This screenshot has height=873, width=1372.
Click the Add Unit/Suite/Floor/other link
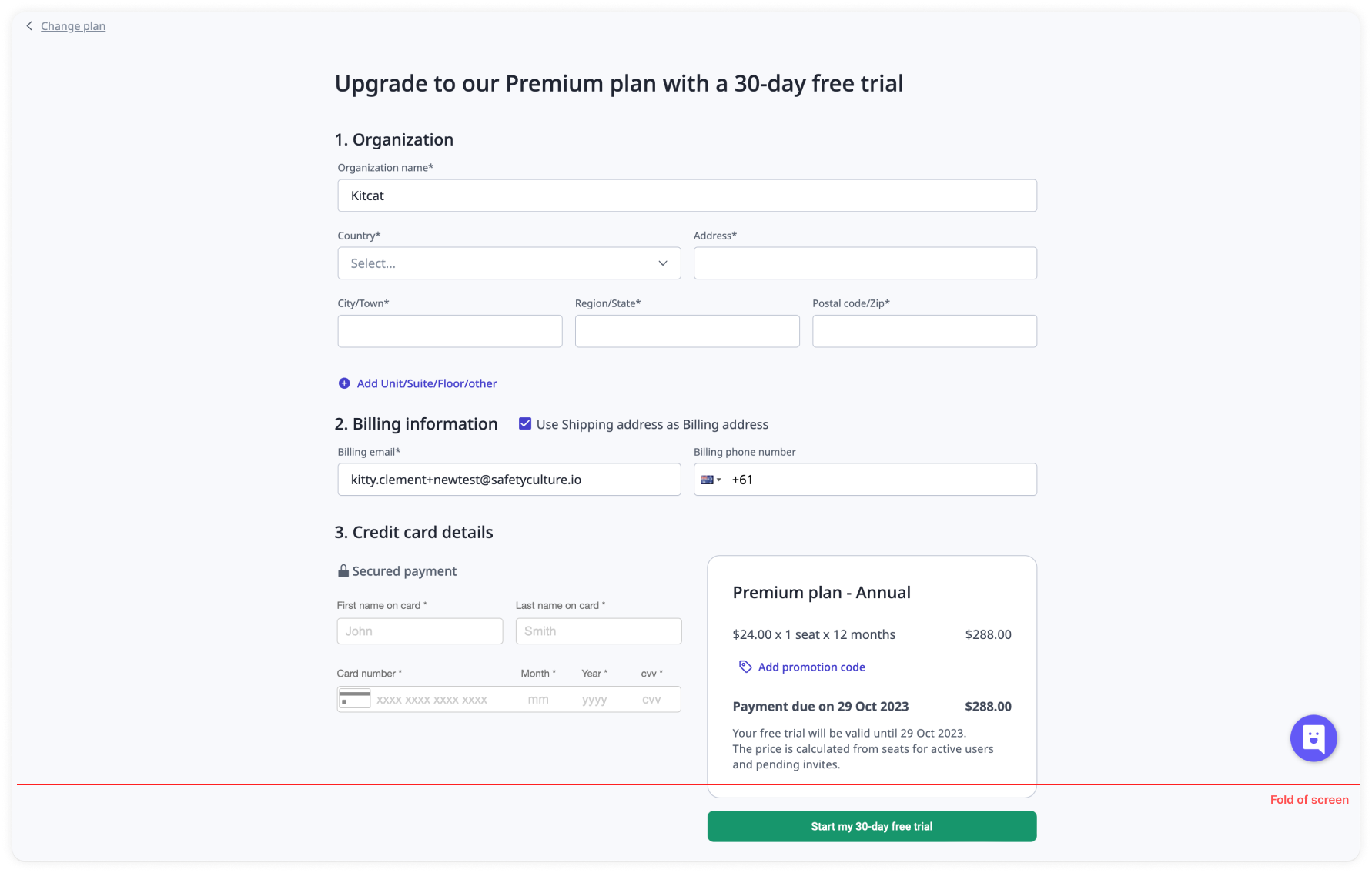coord(427,383)
